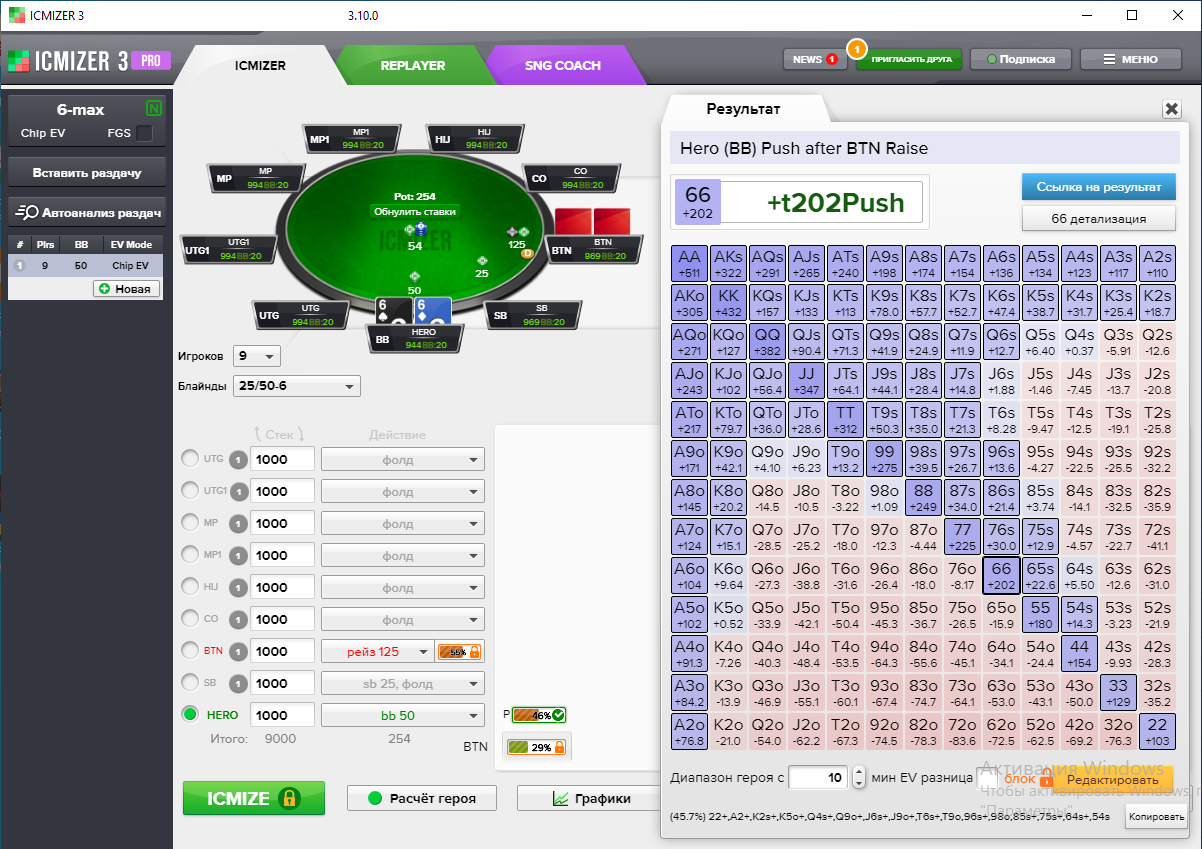Screen dimensions: 1202x849
Task: Click the BTN 29% locked range bar
Action: [x=537, y=747]
